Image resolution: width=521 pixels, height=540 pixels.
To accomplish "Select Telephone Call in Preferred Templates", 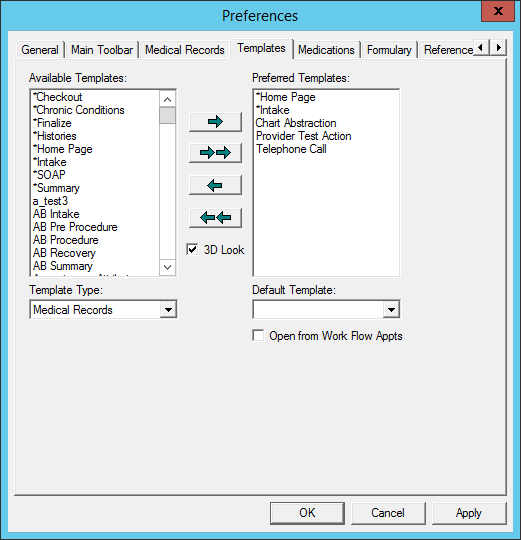I will (291, 149).
